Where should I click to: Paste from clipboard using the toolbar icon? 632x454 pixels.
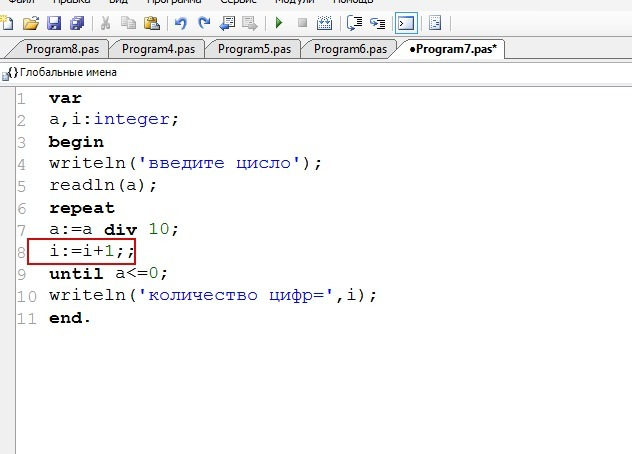coord(152,23)
